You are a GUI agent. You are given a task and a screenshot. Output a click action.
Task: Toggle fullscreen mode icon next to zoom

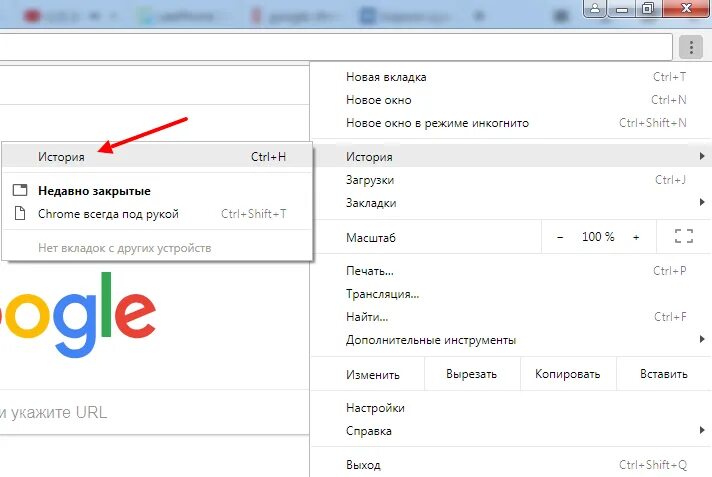click(x=683, y=237)
